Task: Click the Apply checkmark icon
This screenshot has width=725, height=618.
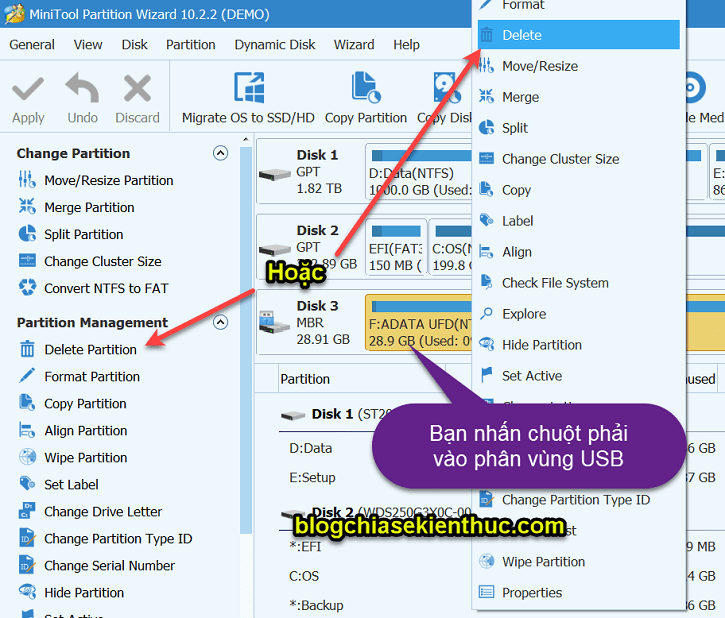Action: click(x=28, y=89)
